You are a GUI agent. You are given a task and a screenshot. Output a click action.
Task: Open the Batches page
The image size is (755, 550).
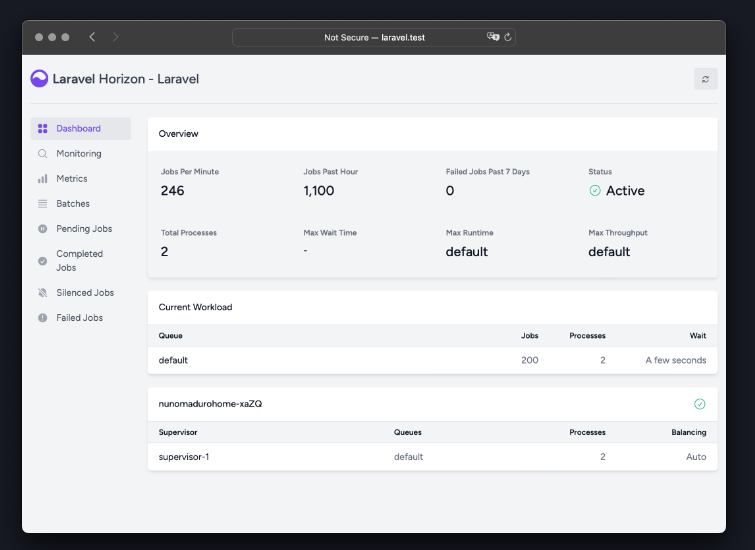(80, 204)
